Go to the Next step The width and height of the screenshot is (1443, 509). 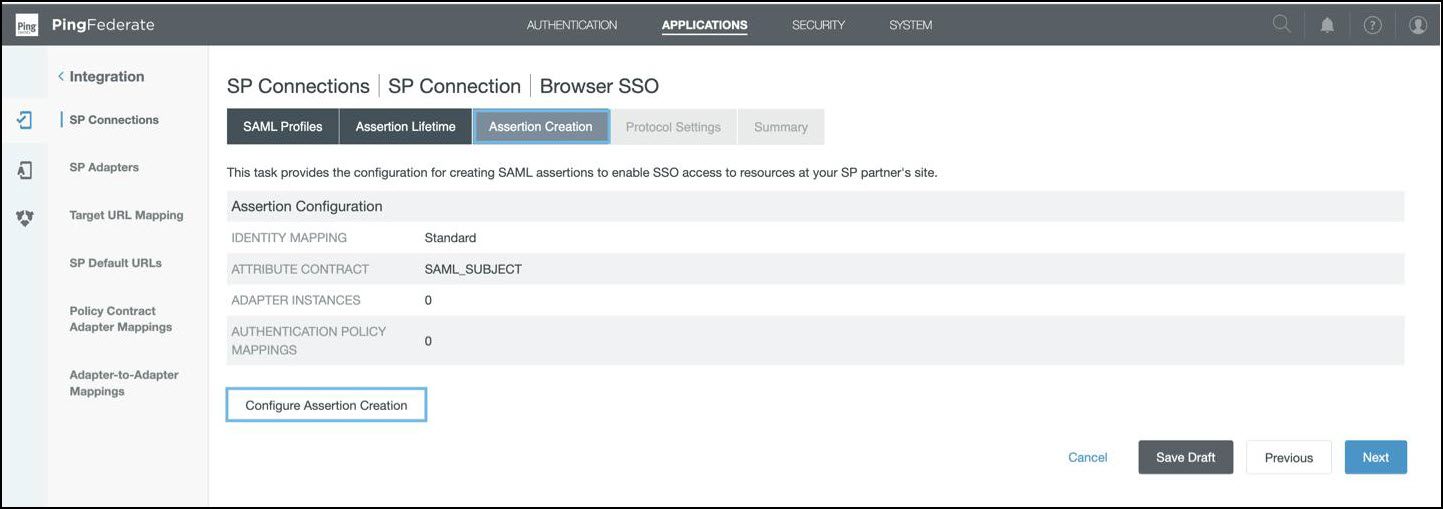(1375, 457)
